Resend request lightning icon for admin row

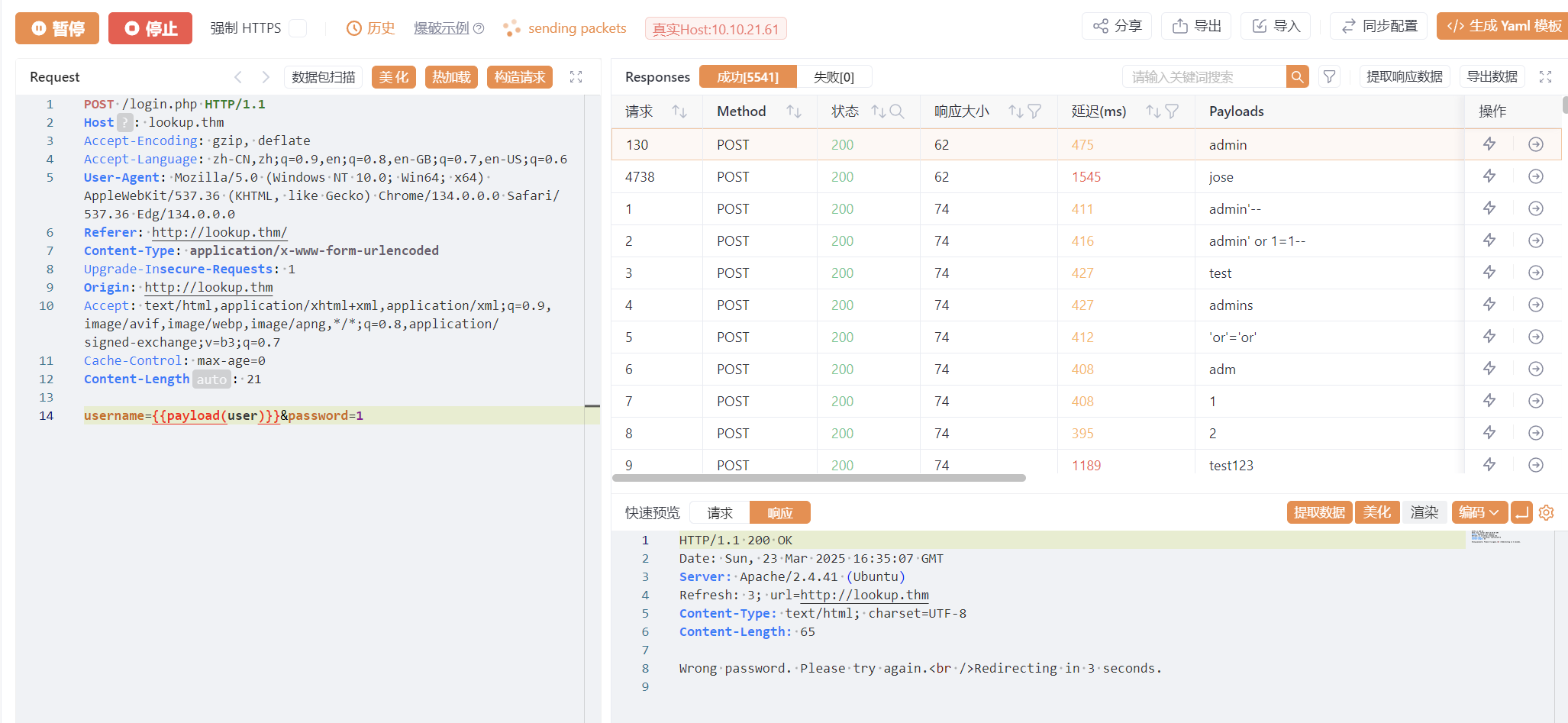click(1489, 144)
